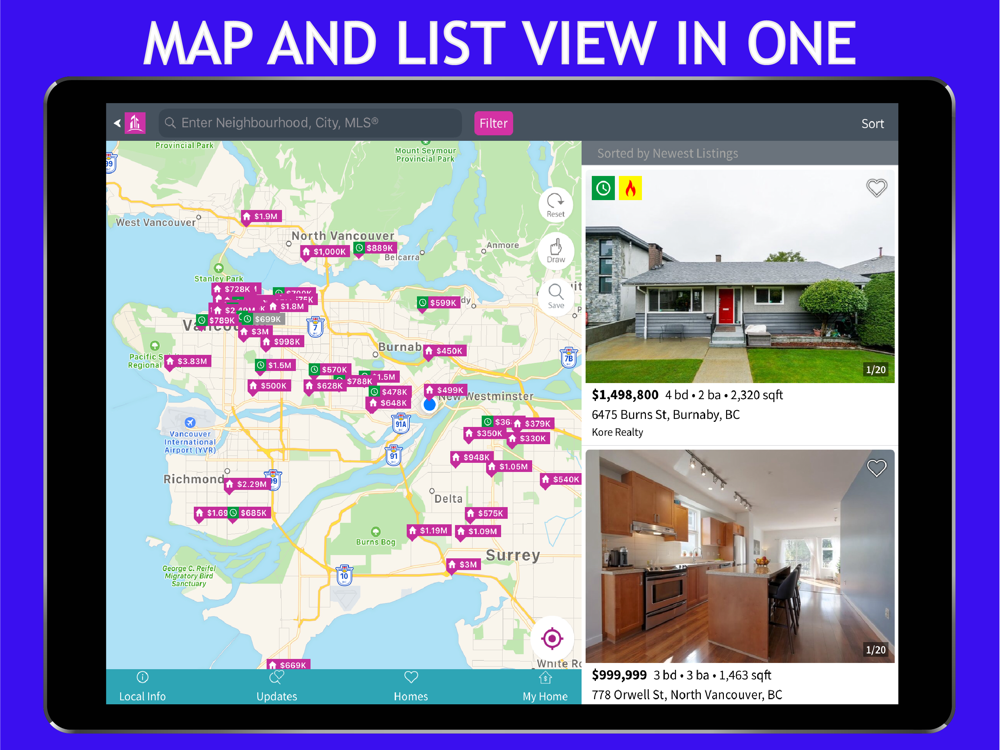Viewport: 1000px width, 750px height.
Task: Select the $330K map pin
Action: click(x=528, y=438)
